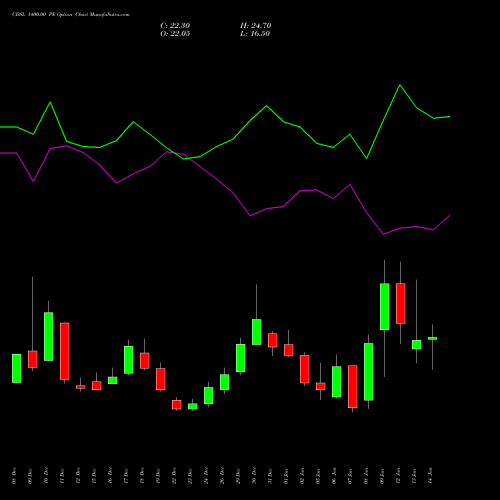
Task: Select the 14 Jan date label
Action: 430,476
